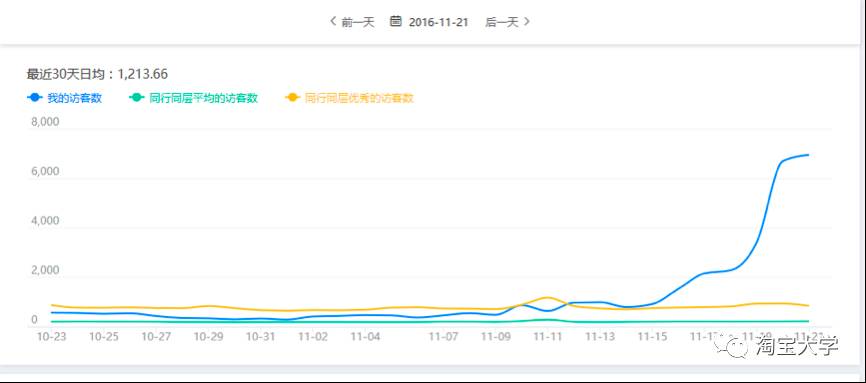
Task: Click the orange legend marker icon
Action: tap(293, 98)
